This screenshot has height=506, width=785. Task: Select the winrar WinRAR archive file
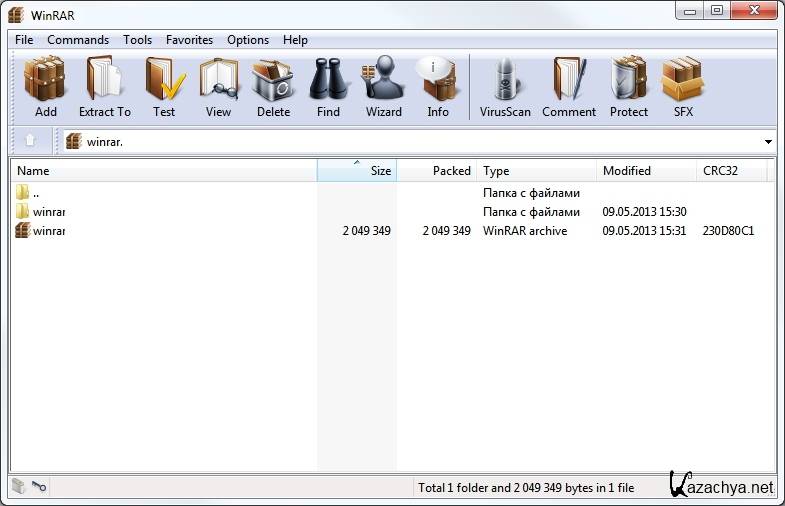tap(48, 231)
